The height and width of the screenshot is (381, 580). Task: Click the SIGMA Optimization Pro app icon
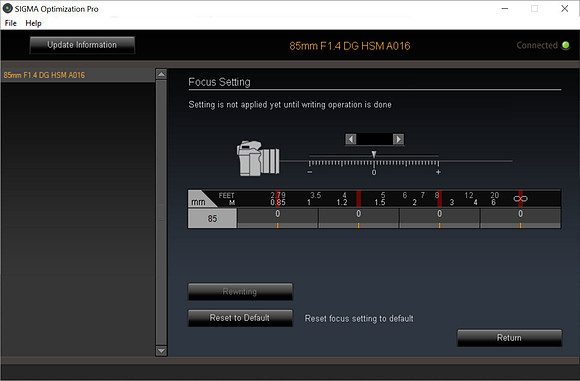[x=7, y=8]
